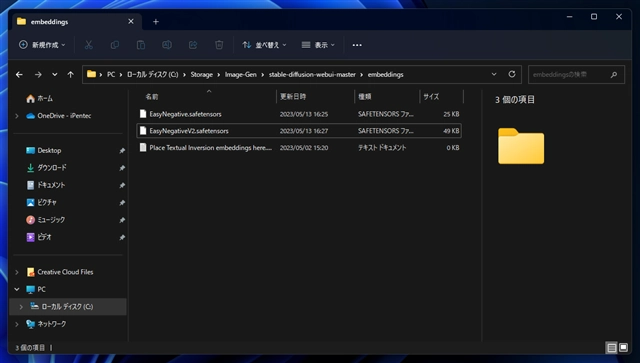Click the search magnifier icon
The width and height of the screenshot is (640, 363).
click(614, 75)
